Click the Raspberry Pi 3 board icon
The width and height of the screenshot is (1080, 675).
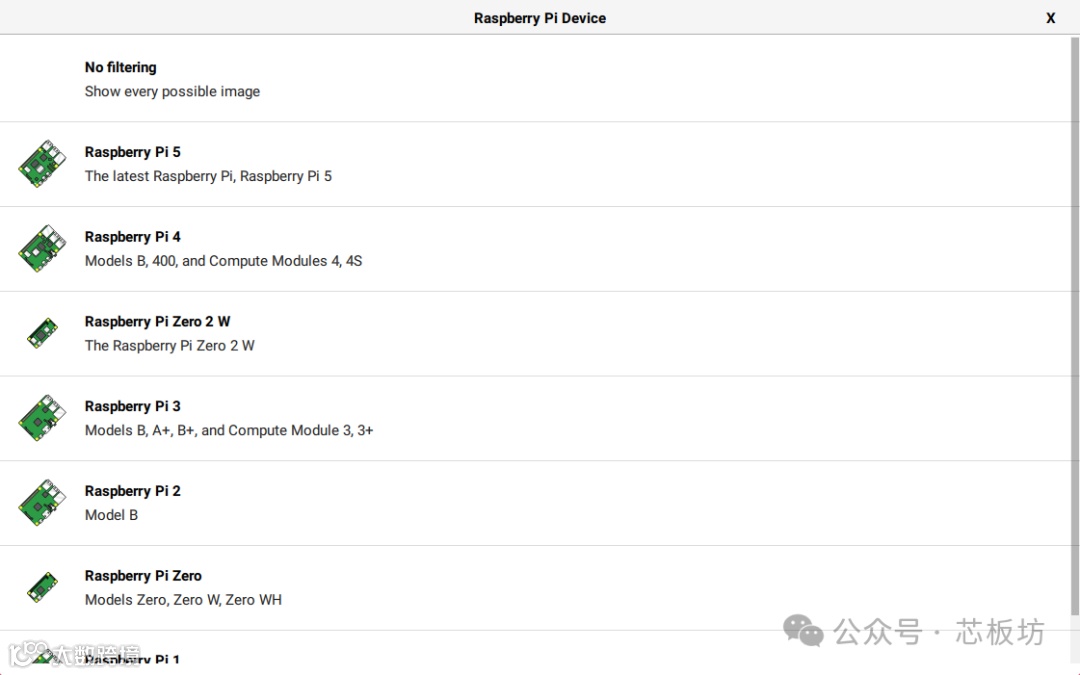tap(42, 418)
